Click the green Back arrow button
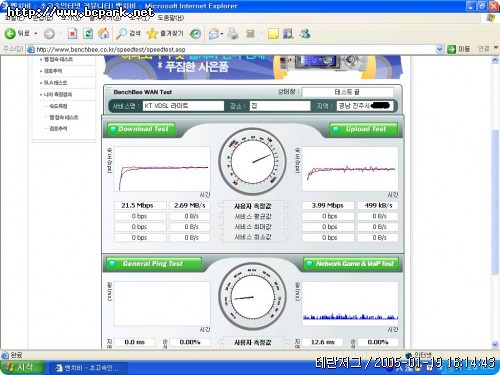 click(x=11, y=33)
